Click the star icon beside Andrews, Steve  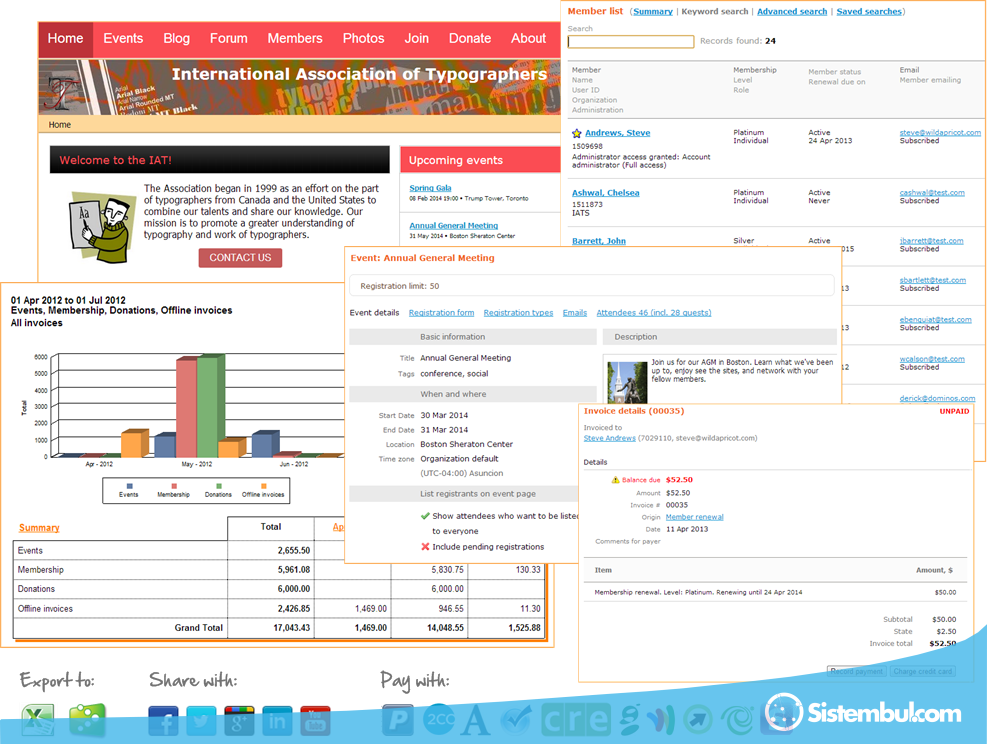(577, 133)
